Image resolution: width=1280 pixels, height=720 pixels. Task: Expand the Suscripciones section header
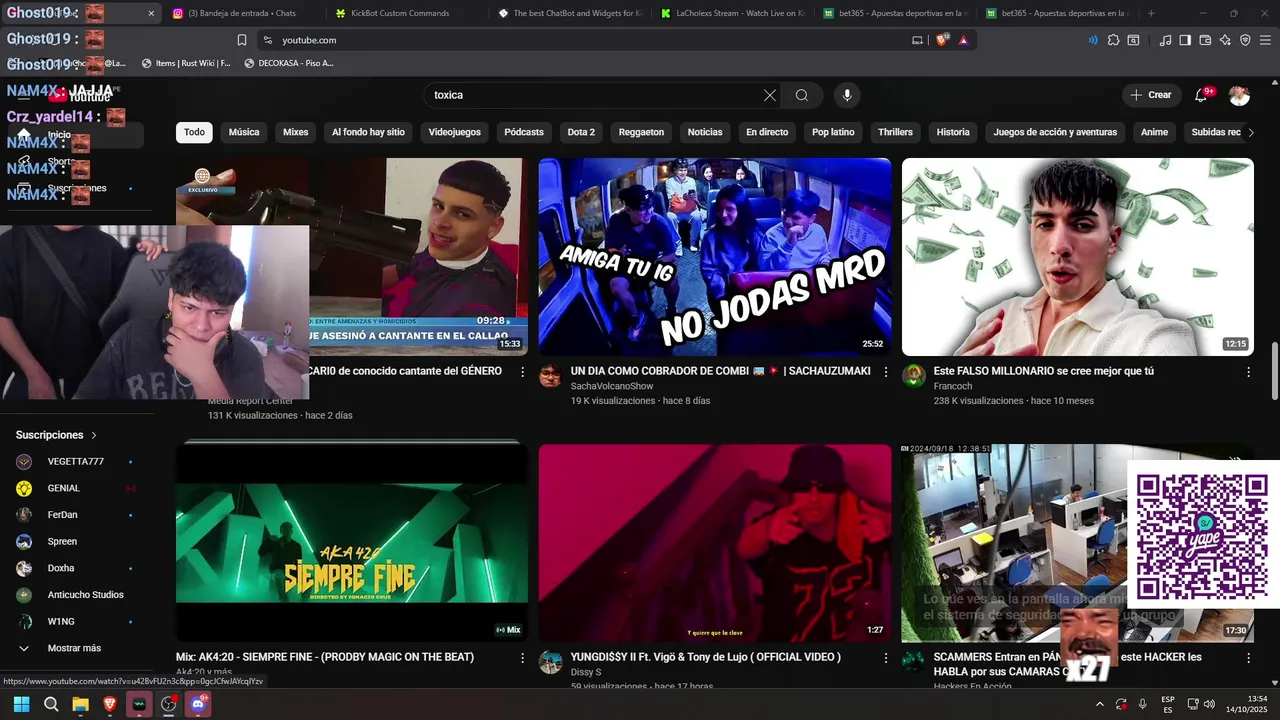coord(57,435)
